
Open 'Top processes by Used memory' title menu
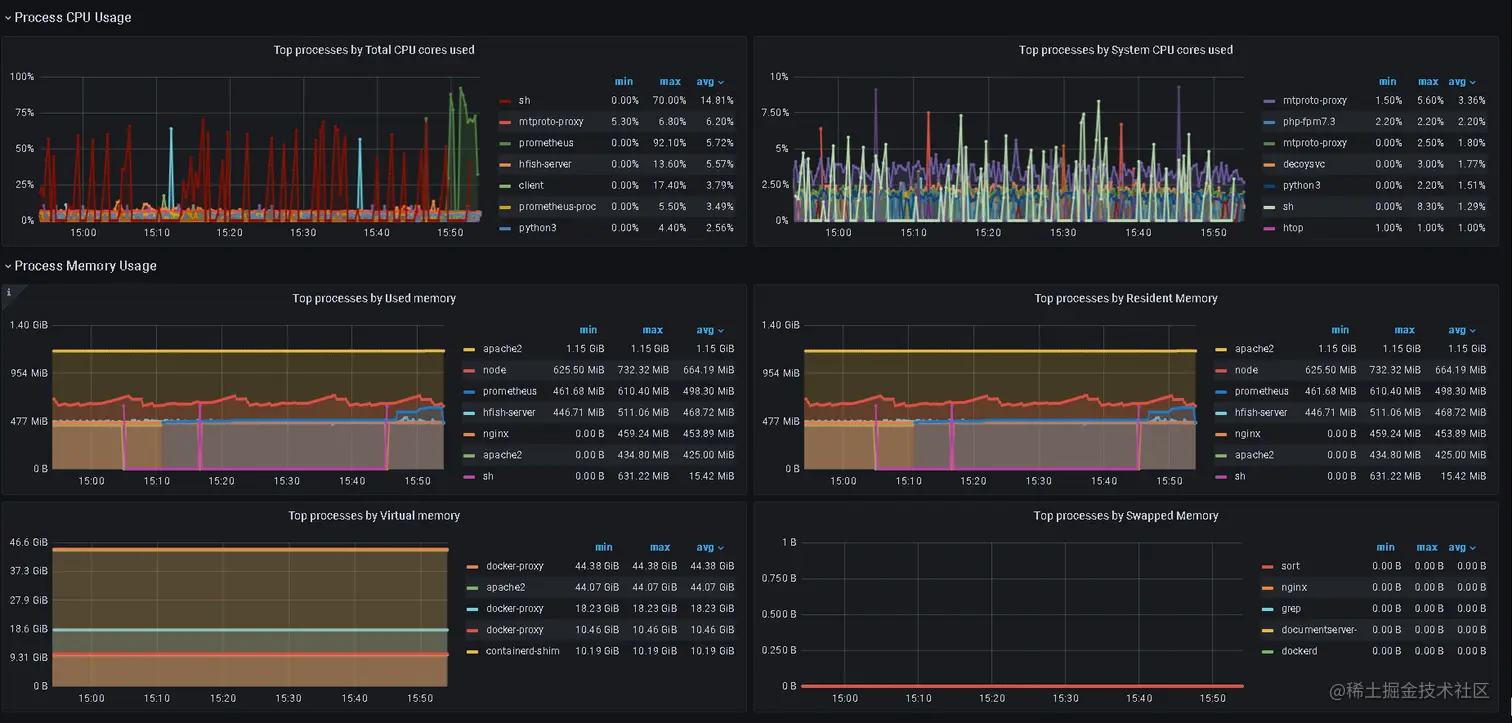(374, 298)
